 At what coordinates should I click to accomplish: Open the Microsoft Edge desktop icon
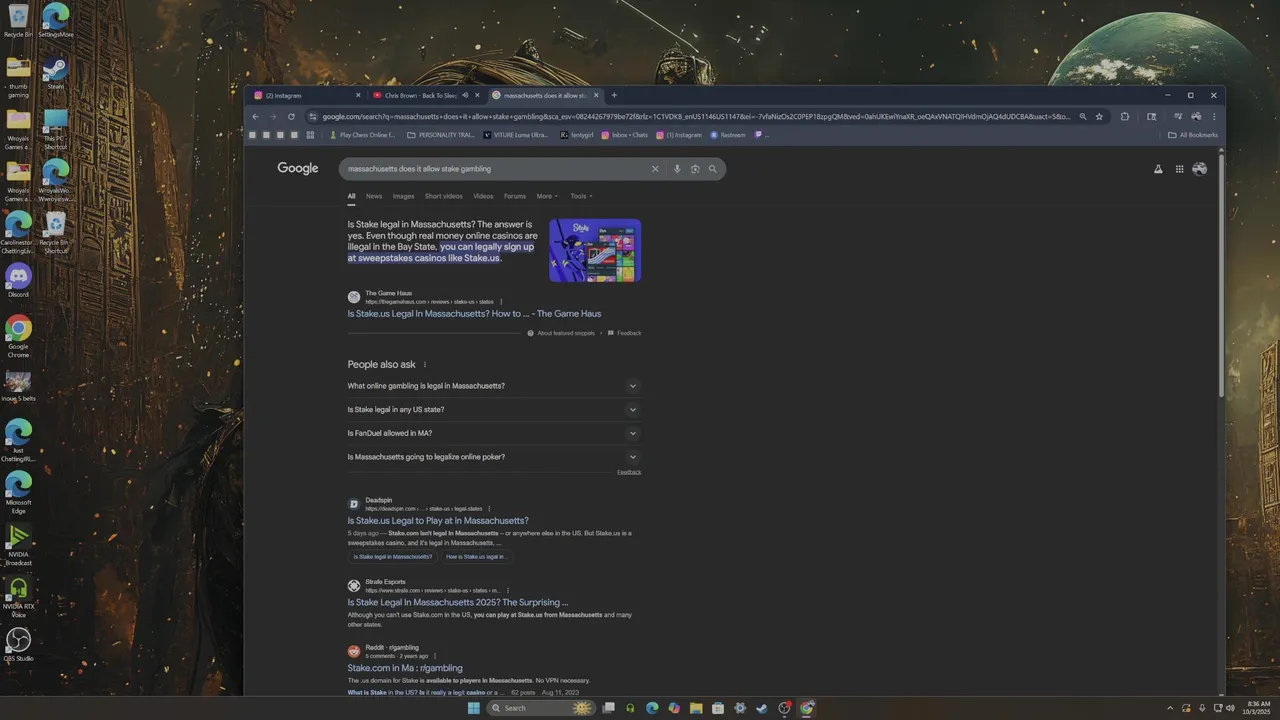[18, 493]
